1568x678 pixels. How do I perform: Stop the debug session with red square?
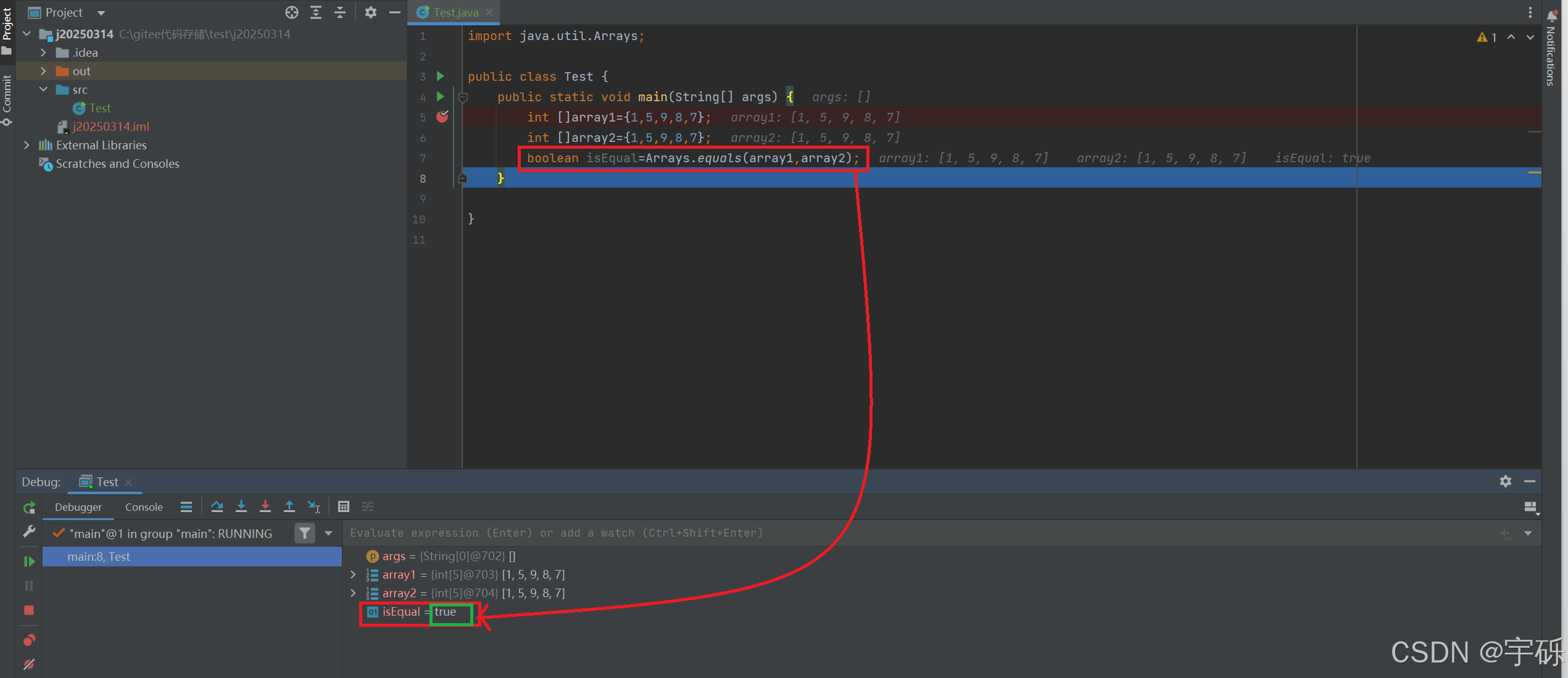coord(29,610)
